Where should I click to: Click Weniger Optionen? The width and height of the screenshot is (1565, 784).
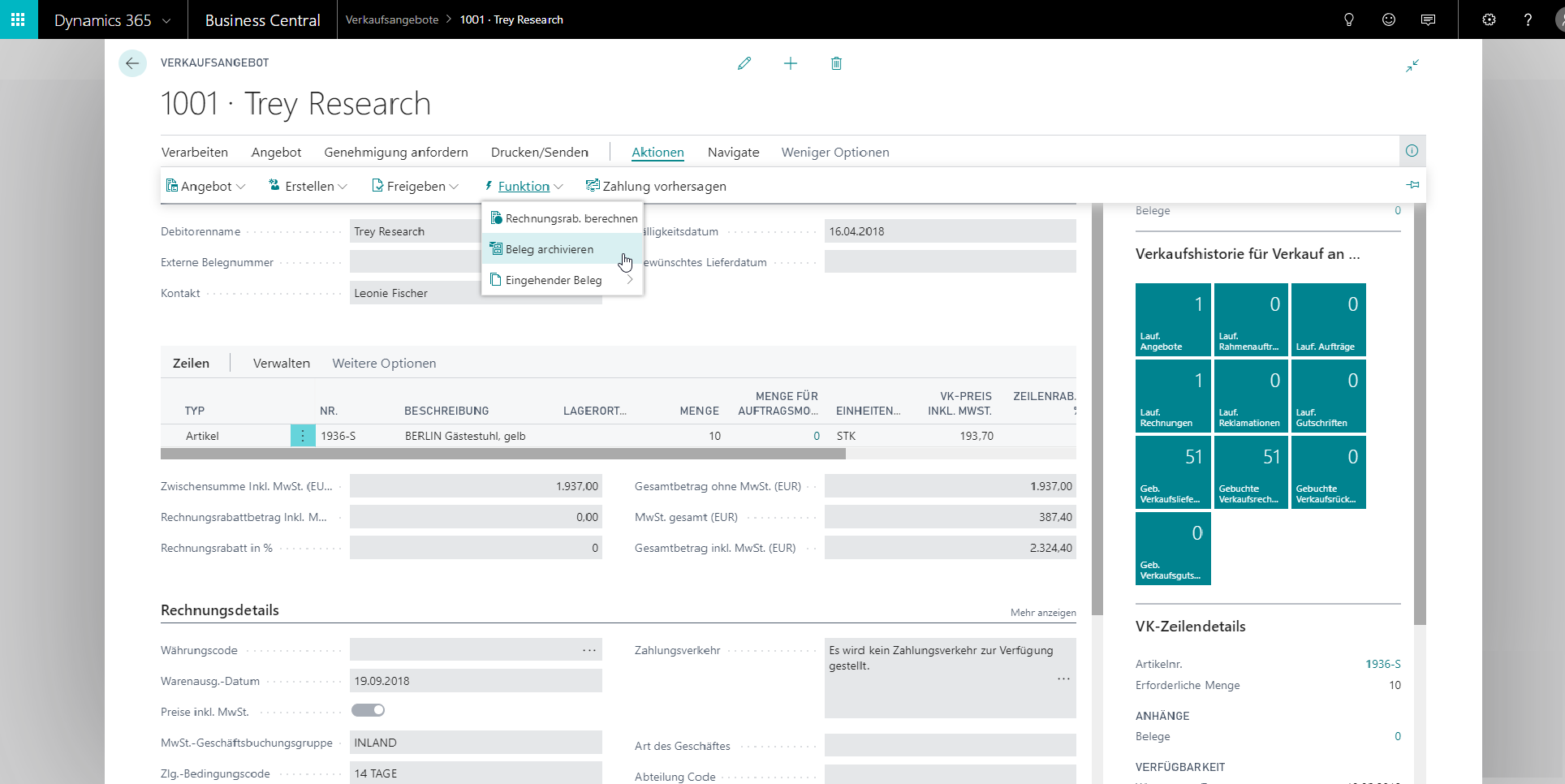coord(835,152)
